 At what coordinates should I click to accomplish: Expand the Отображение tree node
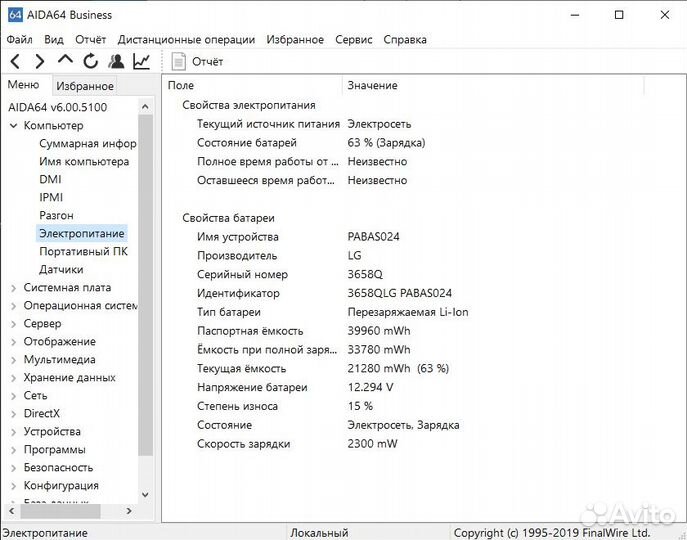coord(14,342)
